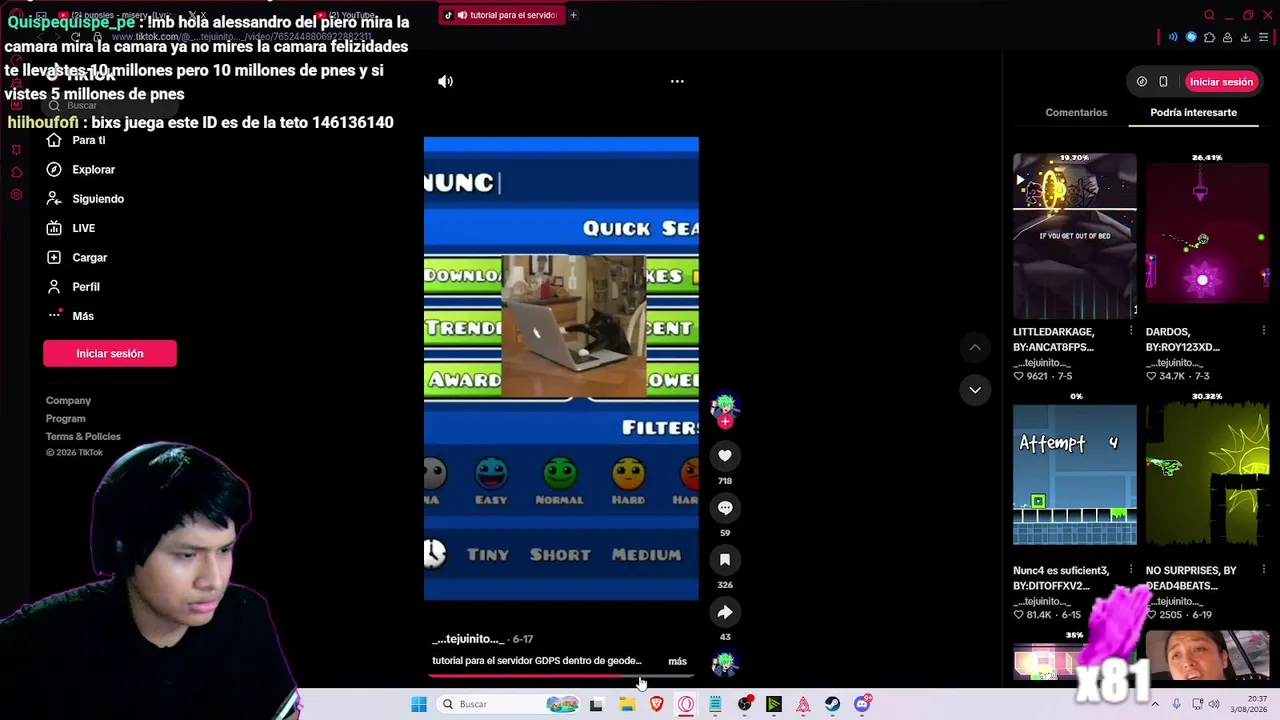
Task: Open options for the DARDOS video card
Action: (x=1264, y=331)
